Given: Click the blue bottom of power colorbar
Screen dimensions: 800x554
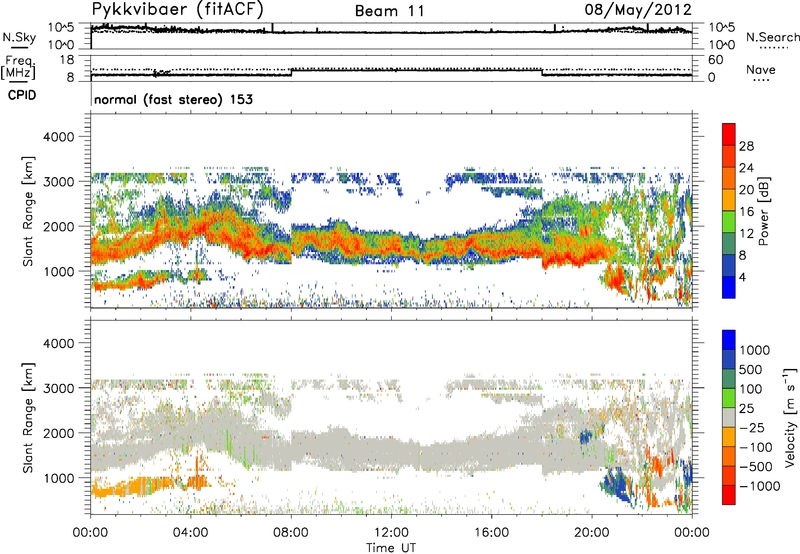Looking at the screenshot, I should click(729, 288).
